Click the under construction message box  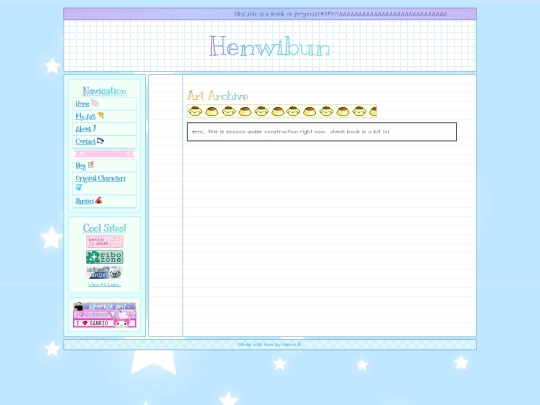click(322, 132)
